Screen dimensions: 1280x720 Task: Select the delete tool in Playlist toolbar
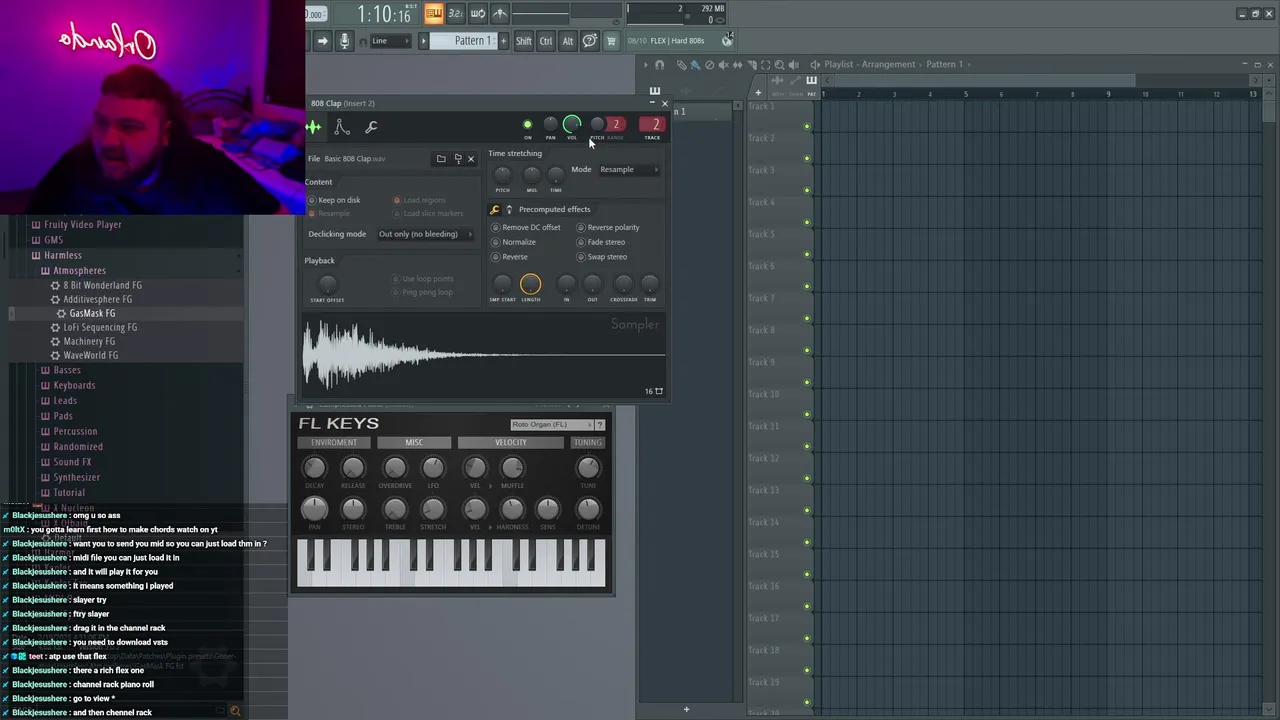[x=709, y=65]
